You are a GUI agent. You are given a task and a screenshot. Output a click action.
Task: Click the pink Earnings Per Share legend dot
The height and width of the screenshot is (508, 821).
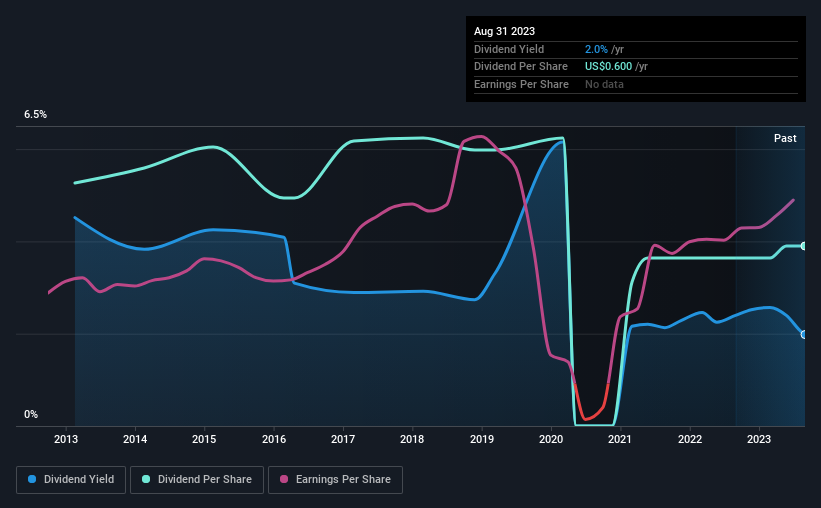(x=284, y=479)
